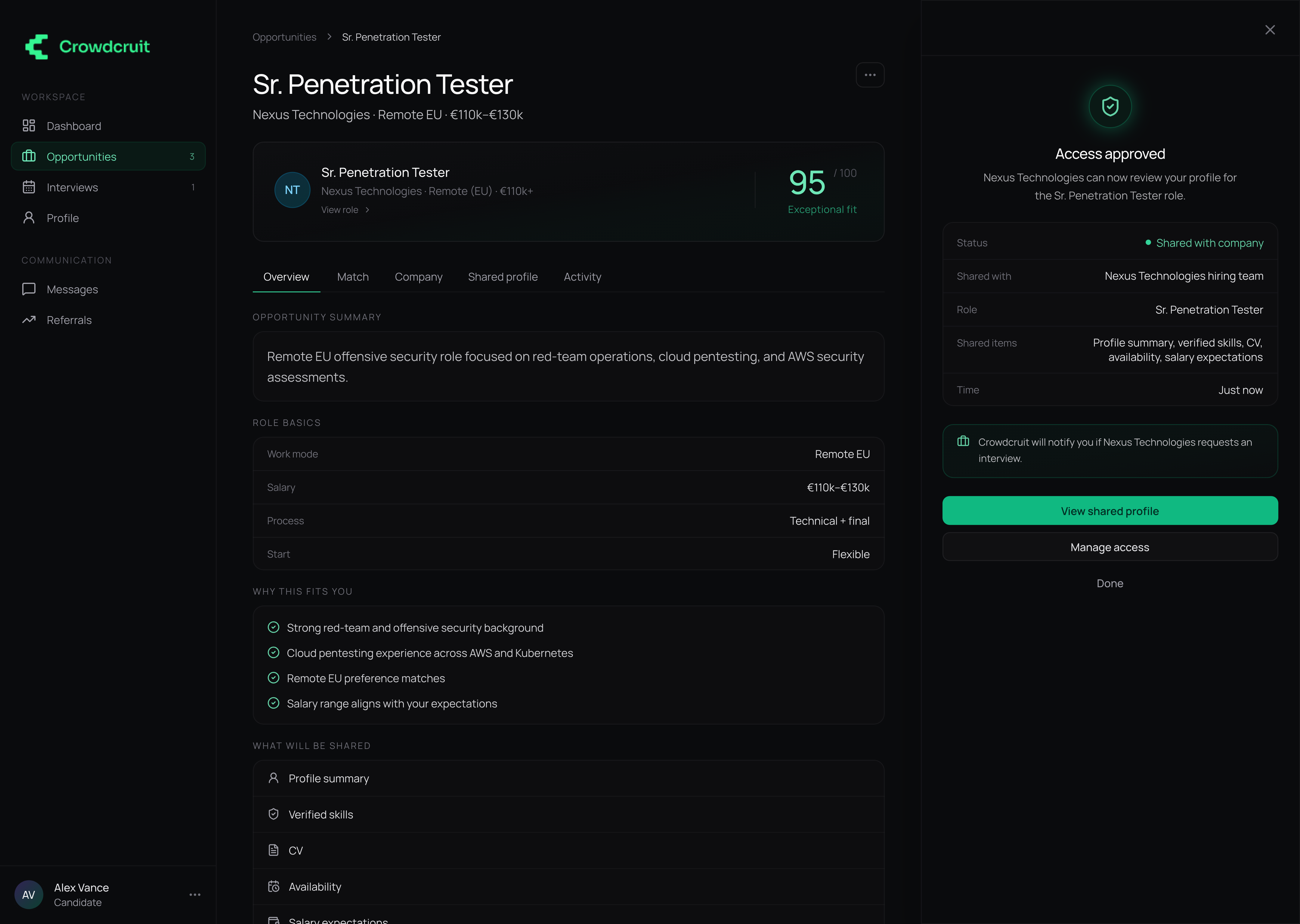Click the Flexible start value
The width and height of the screenshot is (1300, 924).
pyautogui.click(x=850, y=554)
